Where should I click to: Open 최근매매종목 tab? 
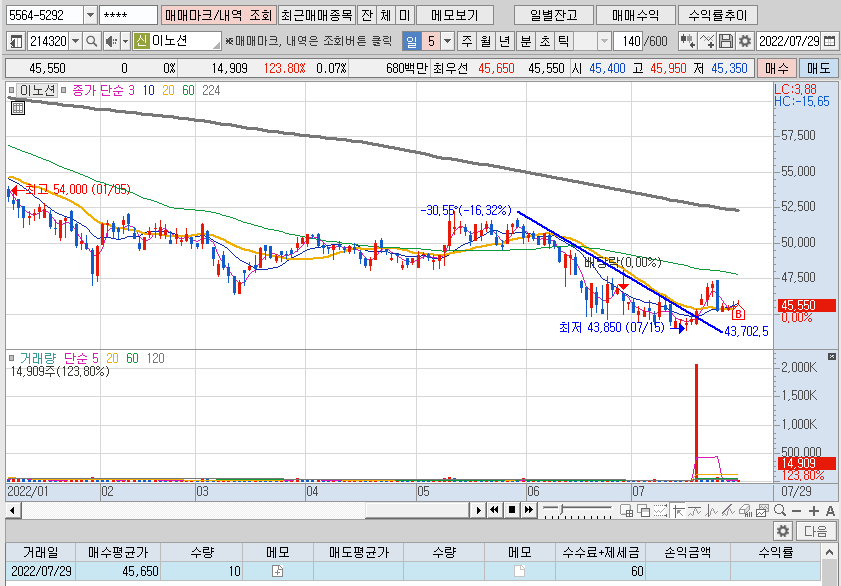(x=317, y=15)
